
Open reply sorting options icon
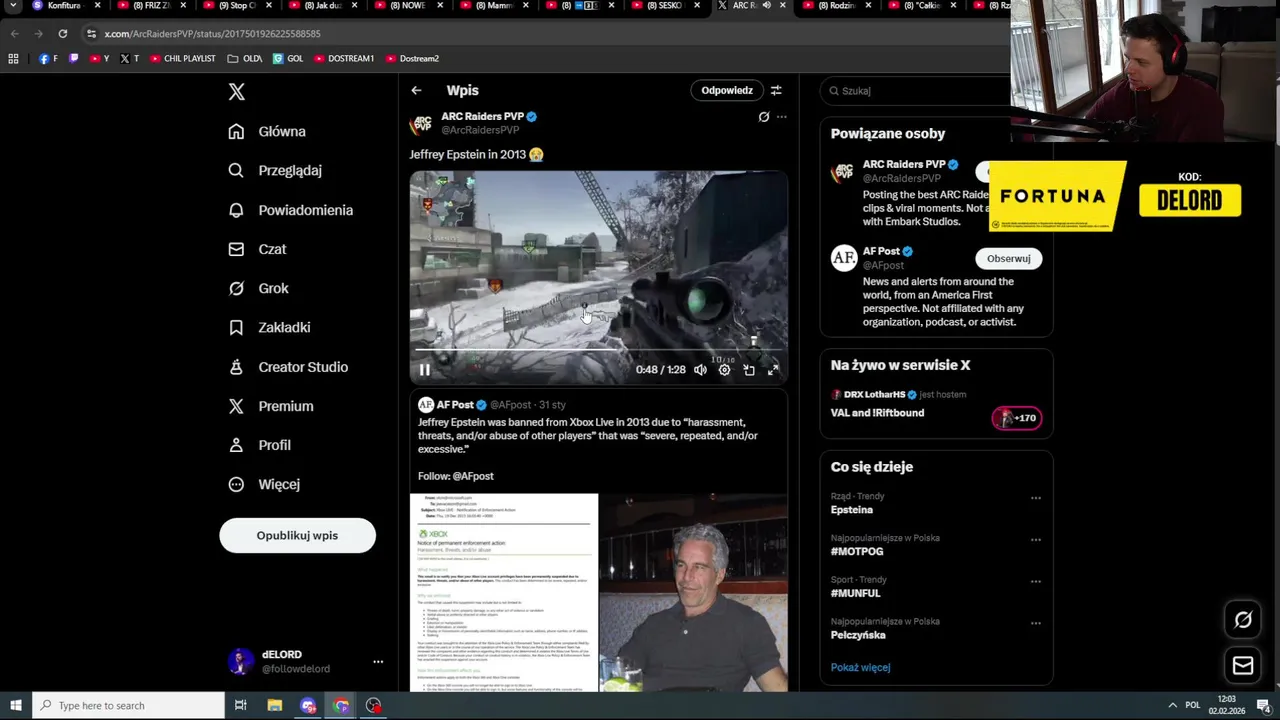(776, 90)
